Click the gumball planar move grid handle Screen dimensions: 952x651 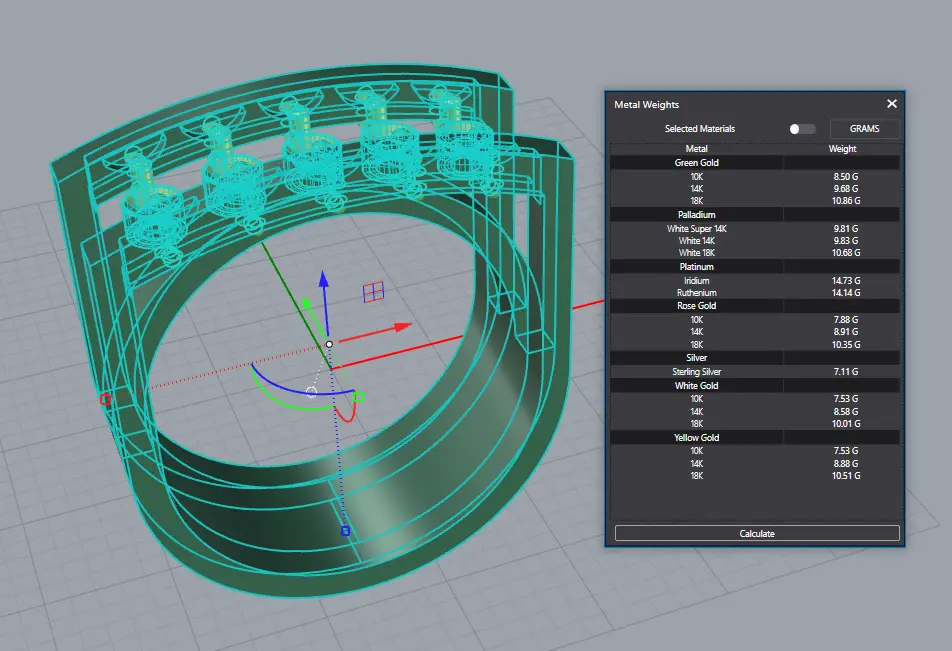(373, 292)
